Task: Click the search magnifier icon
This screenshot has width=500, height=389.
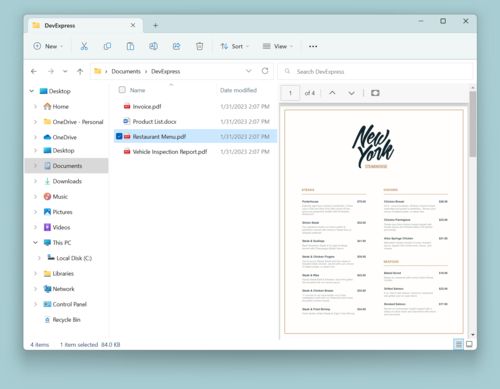Action: pos(287,71)
